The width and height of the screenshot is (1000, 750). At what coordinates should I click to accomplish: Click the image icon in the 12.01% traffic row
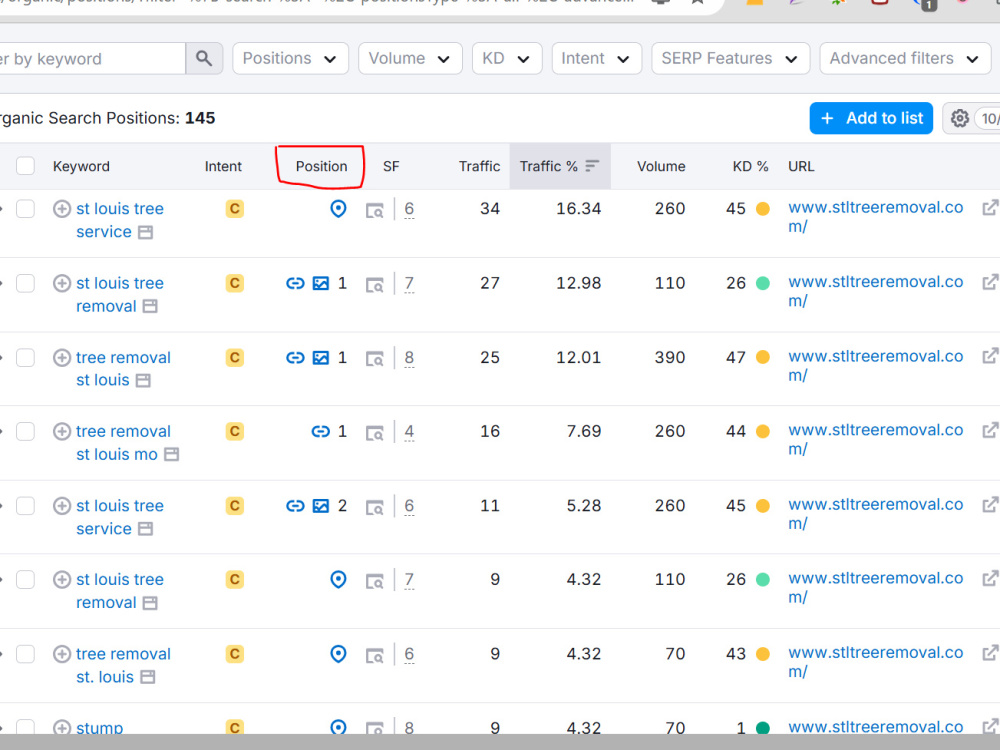coord(321,358)
